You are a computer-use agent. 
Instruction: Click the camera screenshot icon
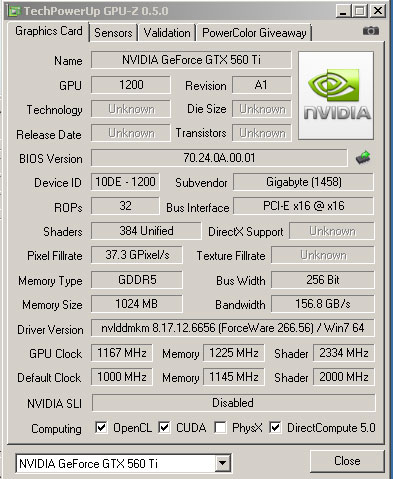pos(371,31)
